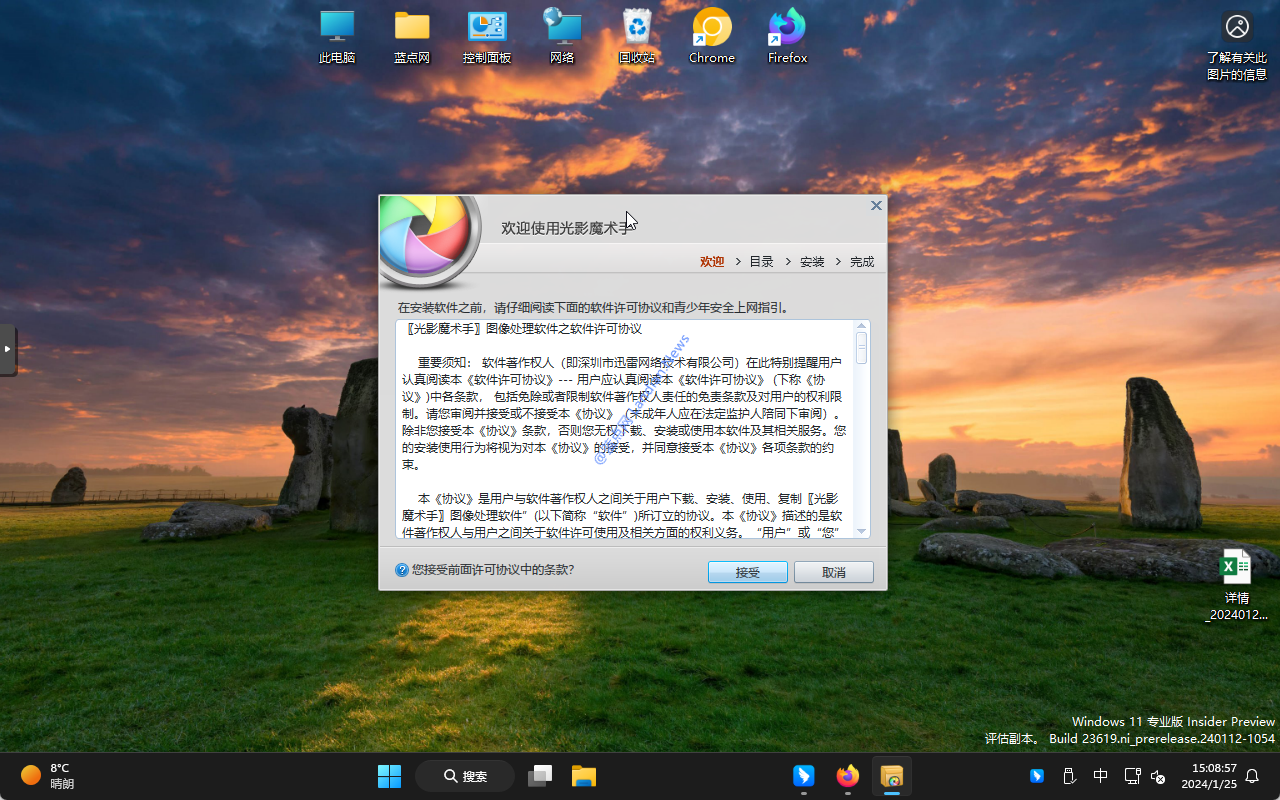Select the 目录 step in installer
Screen dimensions: 1280x800
pyautogui.click(x=762, y=261)
